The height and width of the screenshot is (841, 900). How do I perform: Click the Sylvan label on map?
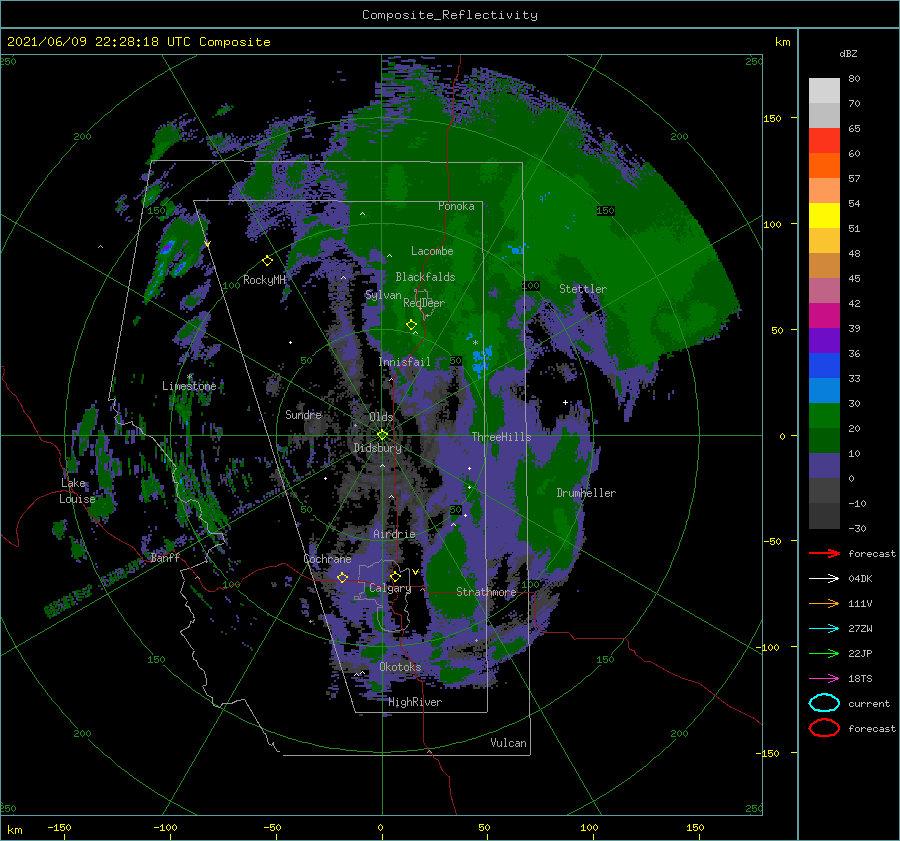pyautogui.click(x=383, y=295)
